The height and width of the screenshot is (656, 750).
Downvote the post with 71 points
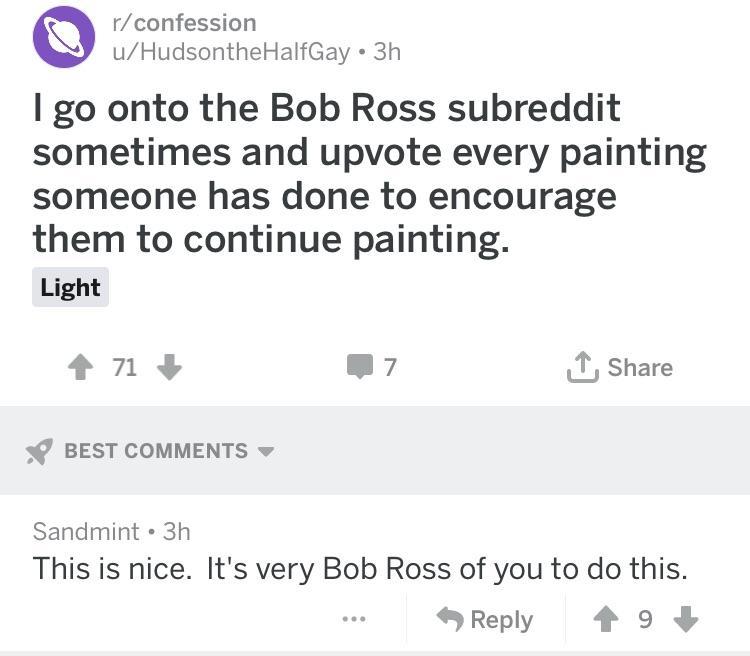(170, 368)
